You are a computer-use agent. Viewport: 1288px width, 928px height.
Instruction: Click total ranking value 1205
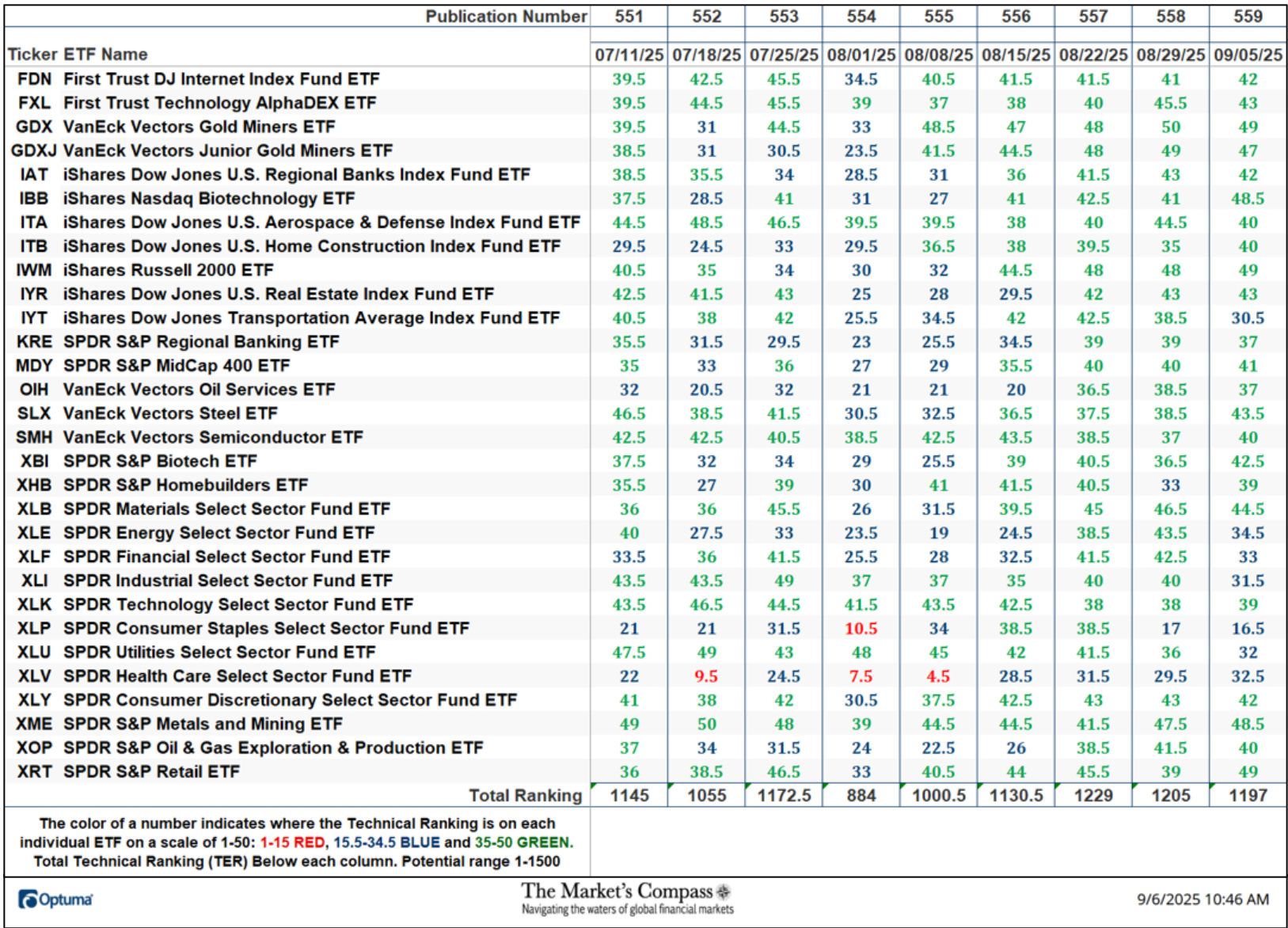(1171, 796)
